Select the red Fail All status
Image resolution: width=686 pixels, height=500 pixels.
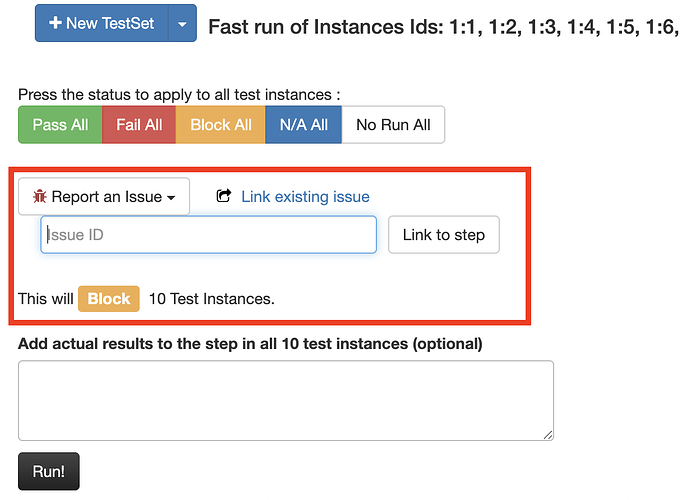[139, 125]
